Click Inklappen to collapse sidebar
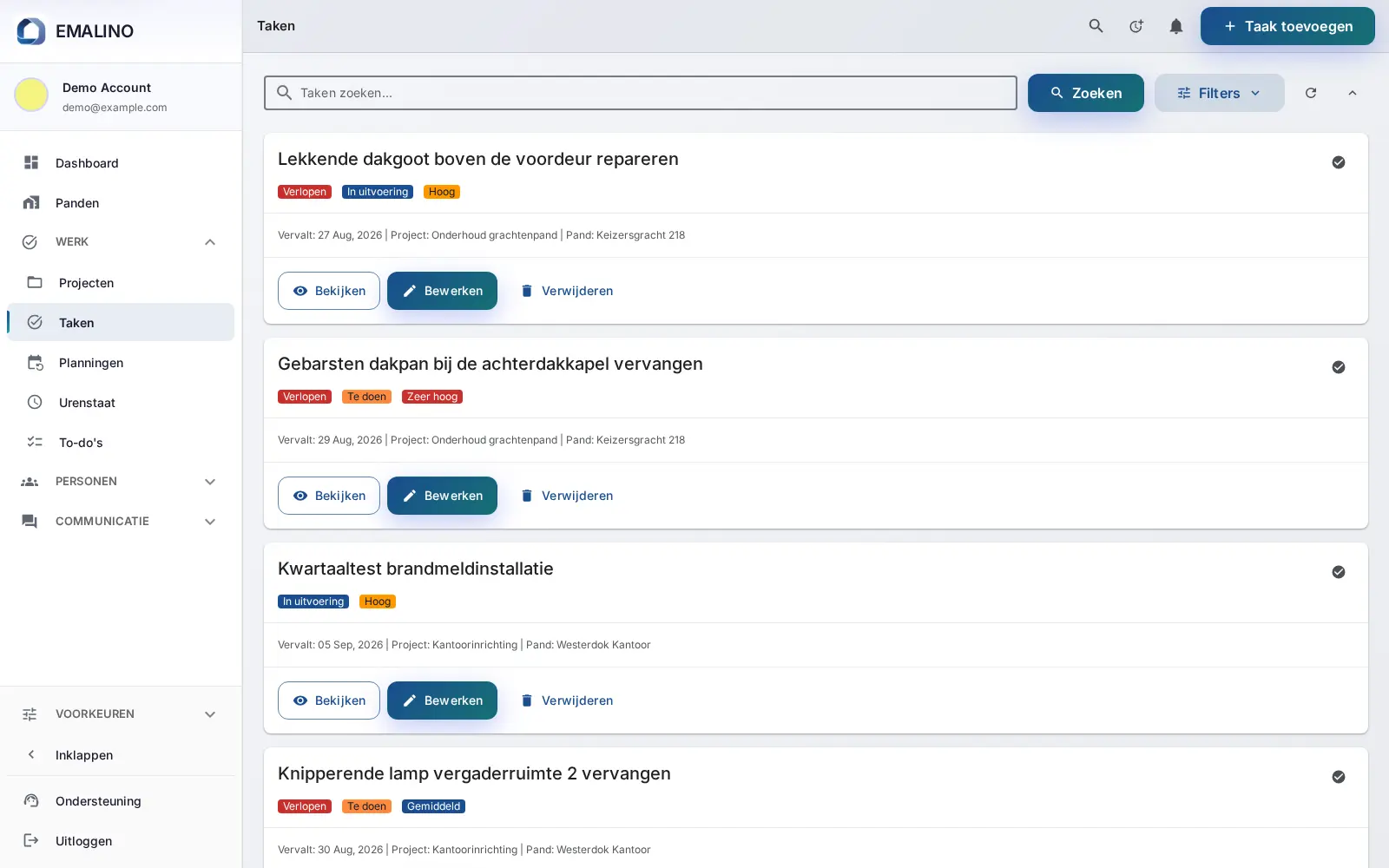The width and height of the screenshot is (1389, 868). coord(121,755)
